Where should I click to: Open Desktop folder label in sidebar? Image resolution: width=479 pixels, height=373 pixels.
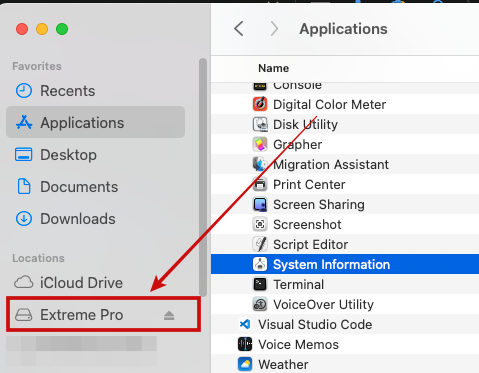point(68,155)
